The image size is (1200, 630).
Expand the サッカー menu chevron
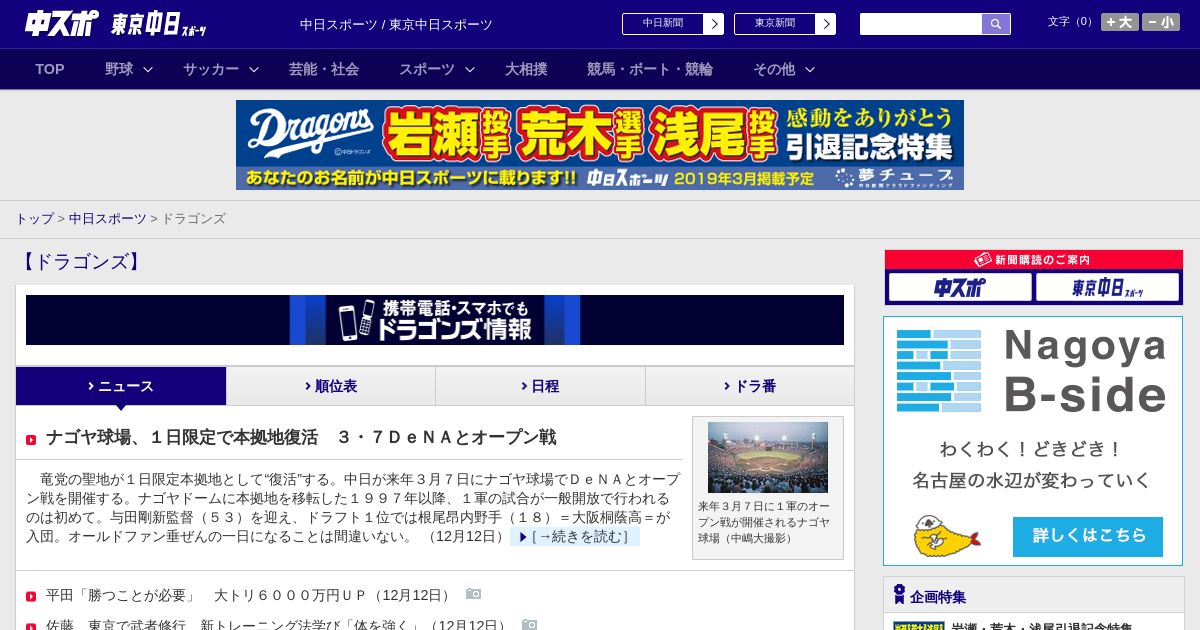(x=254, y=70)
